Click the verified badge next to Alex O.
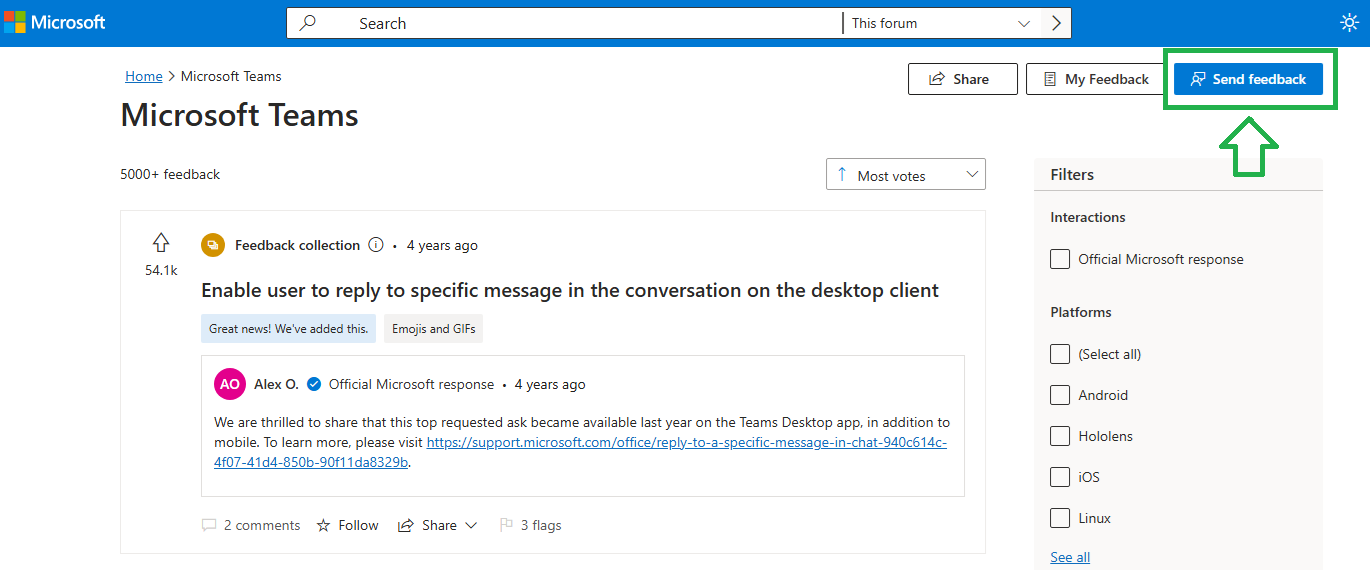The image size is (1370, 570). point(314,384)
